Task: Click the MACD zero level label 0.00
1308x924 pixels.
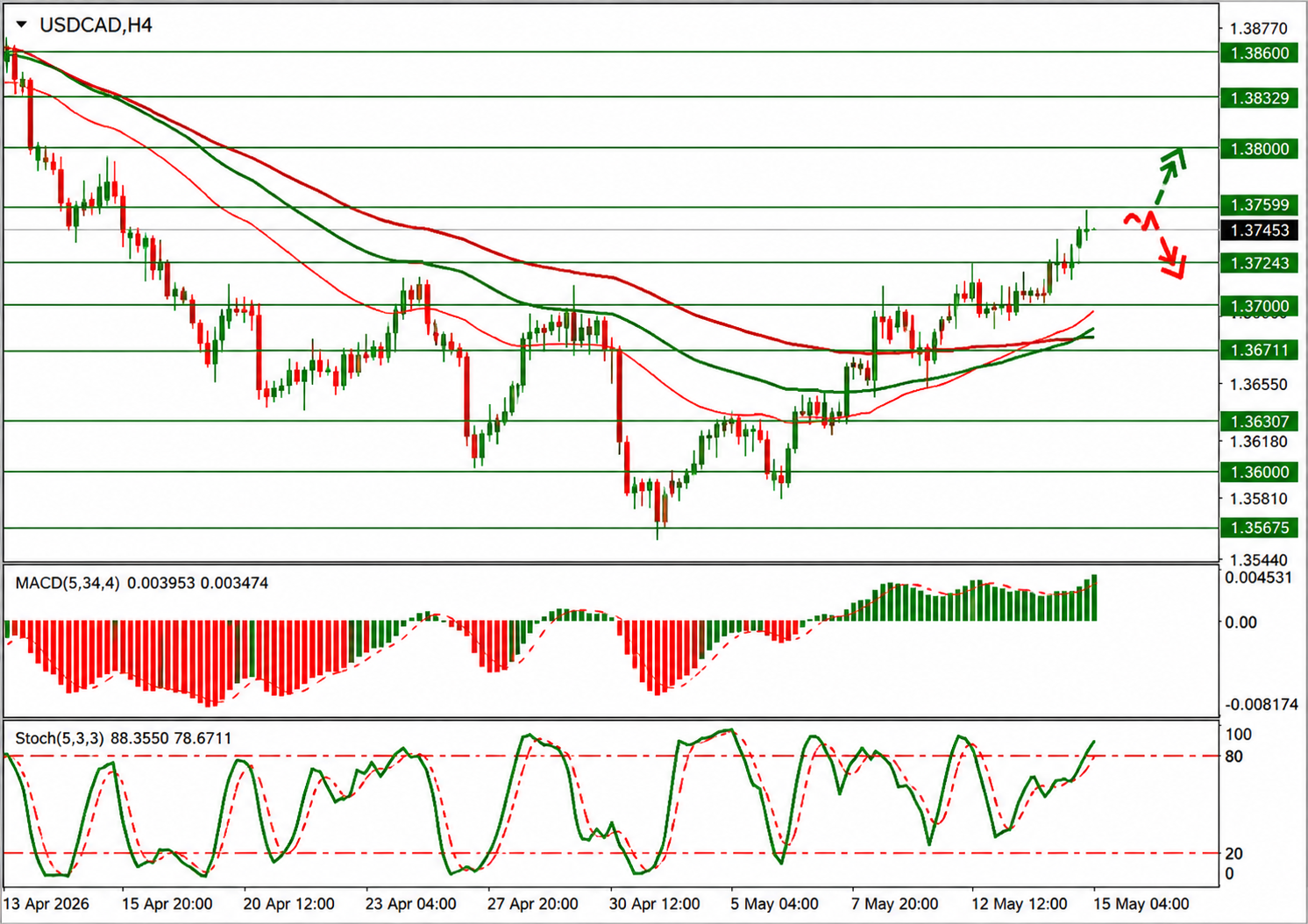Action: (1241, 622)
